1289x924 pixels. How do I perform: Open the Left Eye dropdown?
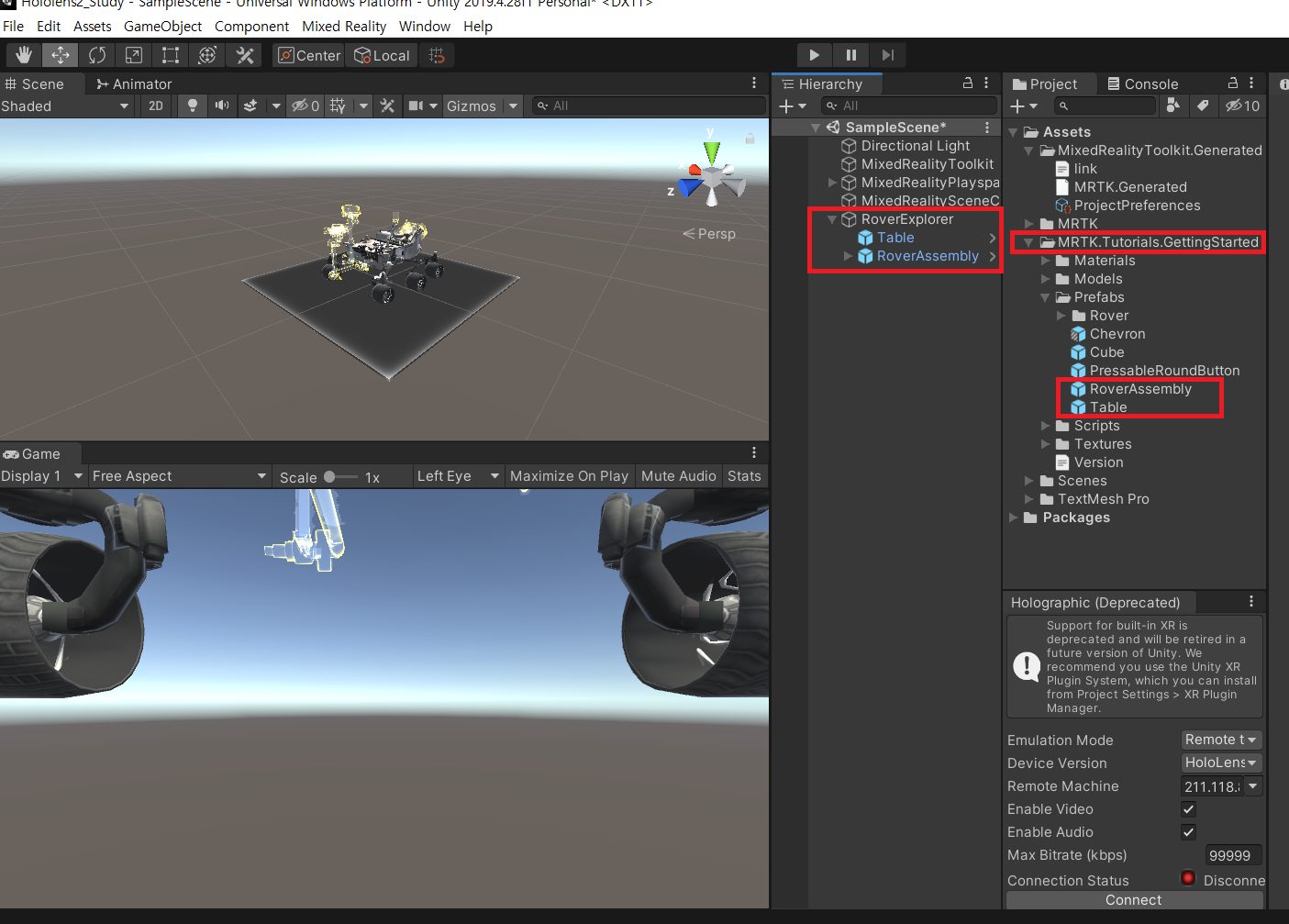coord(457,475)
